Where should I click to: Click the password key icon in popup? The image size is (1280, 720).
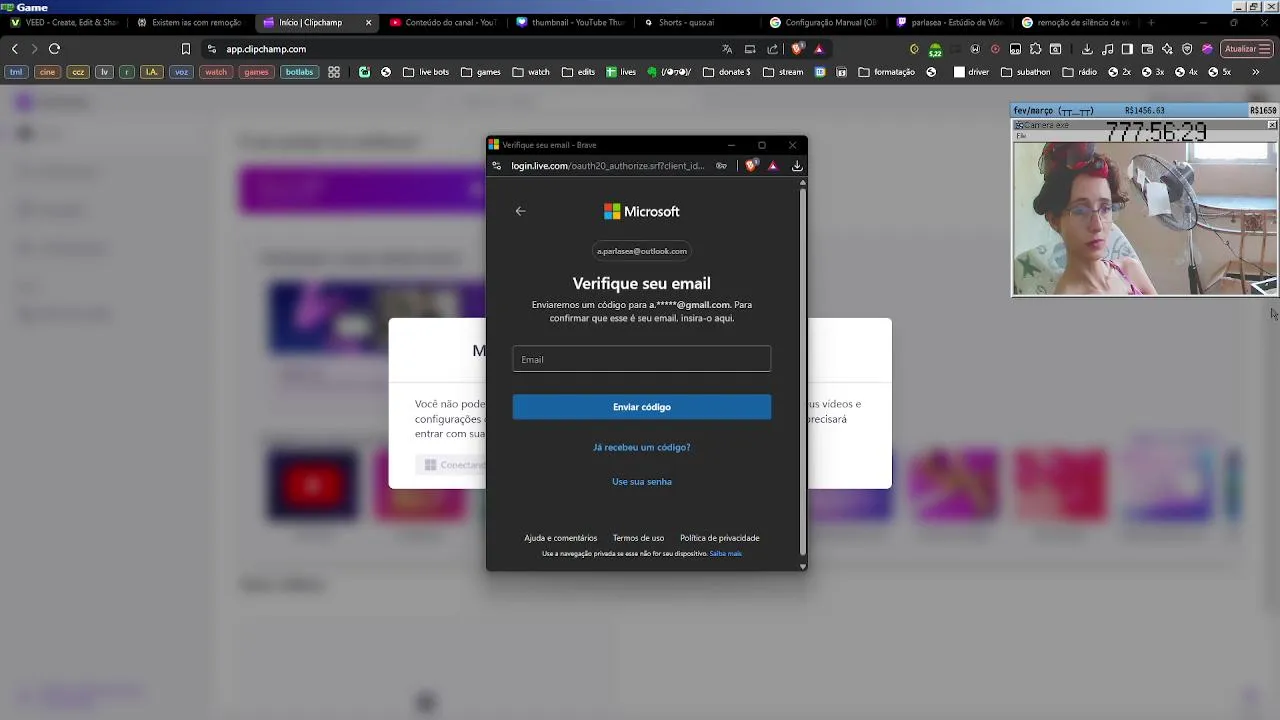coord(721,166)
